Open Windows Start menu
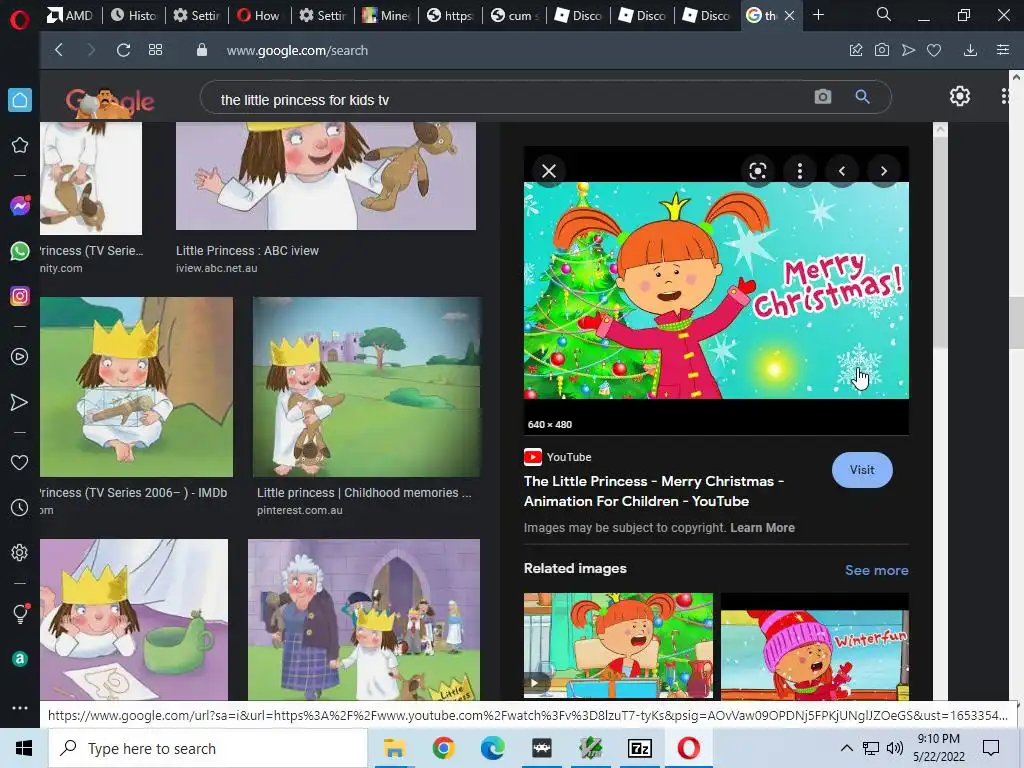This screenshot has height=768, width=1024. coord(24,748)
